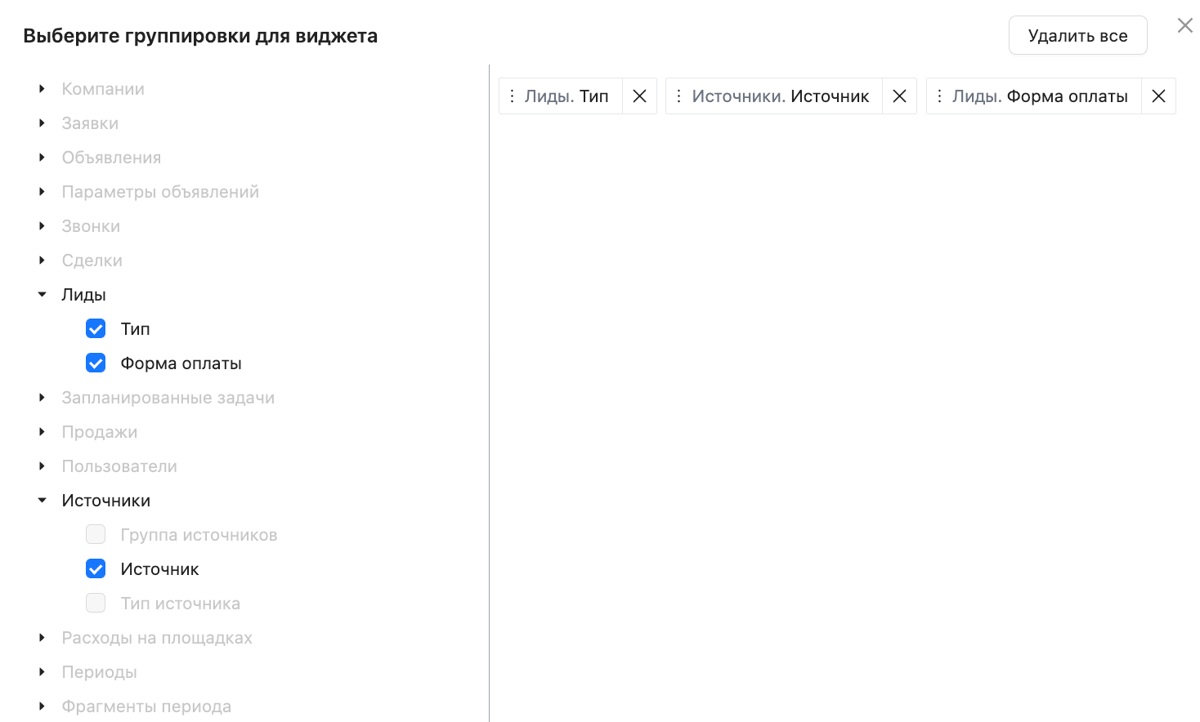Uncheck the 'Источник' checkbox
The image size is (1200, 722).
tap(96, 569)
